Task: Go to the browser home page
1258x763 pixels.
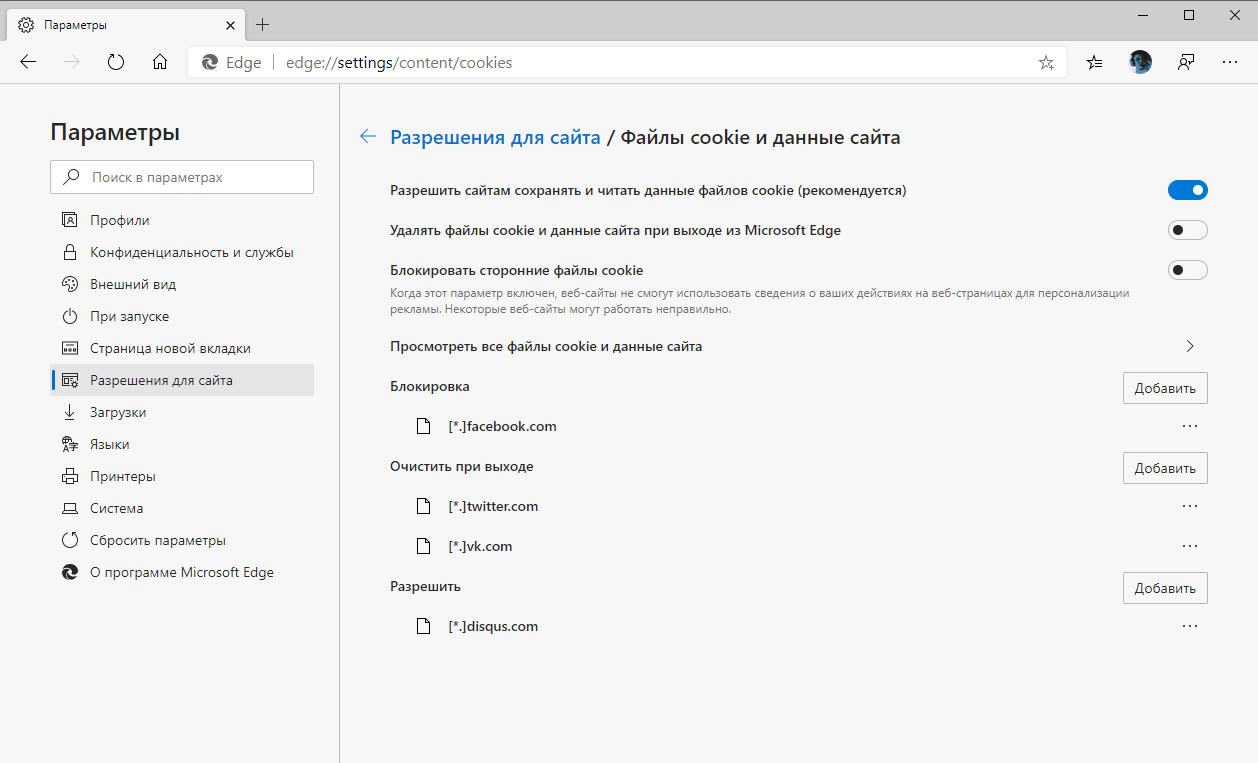Action: click(159, 61)
